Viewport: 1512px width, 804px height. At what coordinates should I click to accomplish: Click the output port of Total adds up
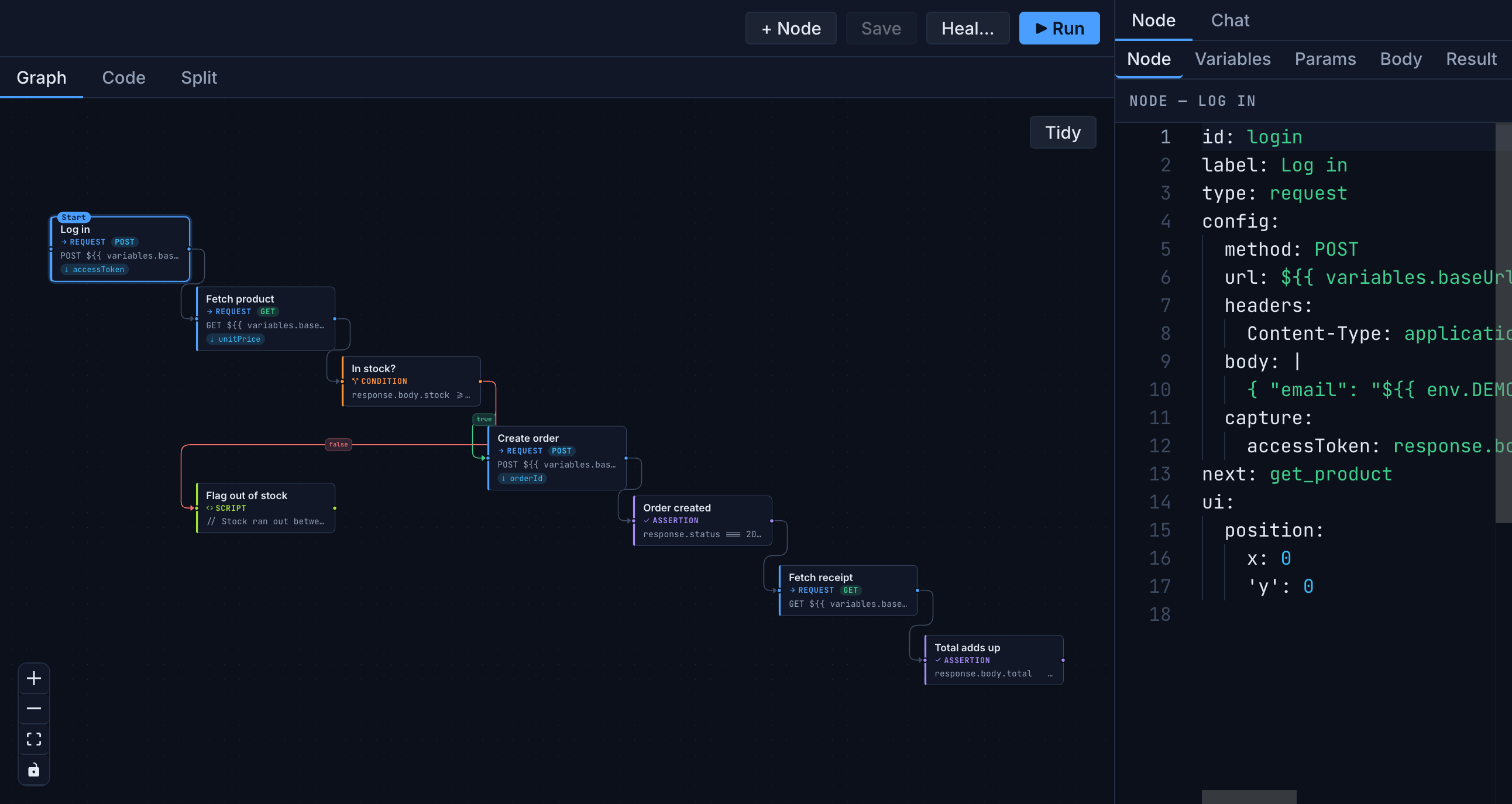click(1063, 660)
